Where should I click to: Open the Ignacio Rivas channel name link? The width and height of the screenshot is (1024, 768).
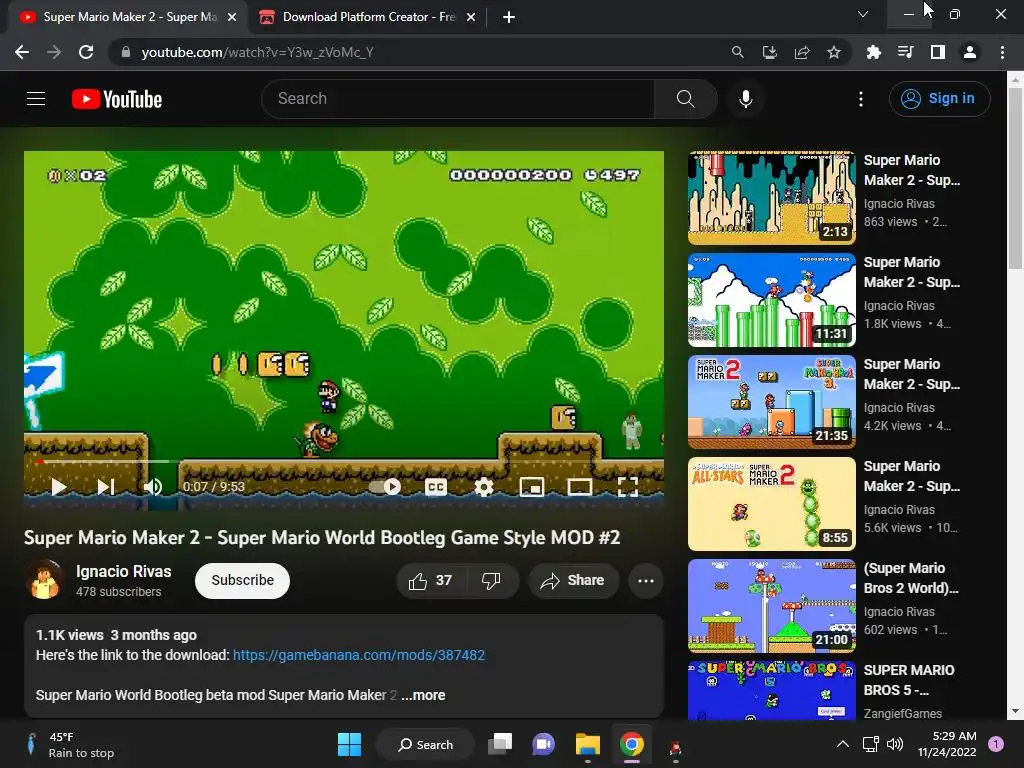(123, 571)
